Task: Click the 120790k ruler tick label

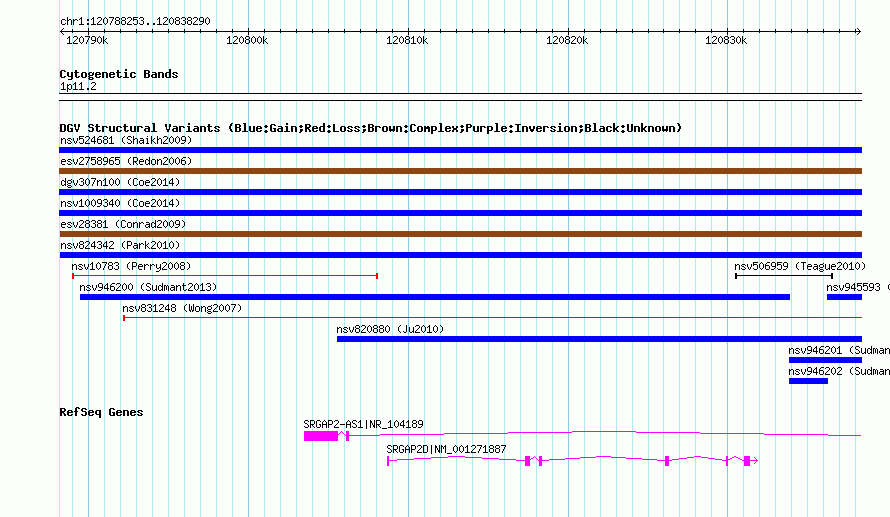Action: [87, 40]
